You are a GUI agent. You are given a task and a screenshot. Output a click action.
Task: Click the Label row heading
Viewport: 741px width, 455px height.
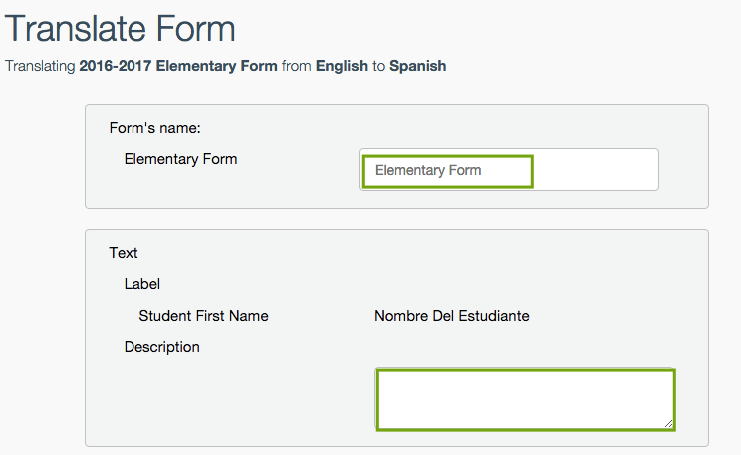pos(142,284)
